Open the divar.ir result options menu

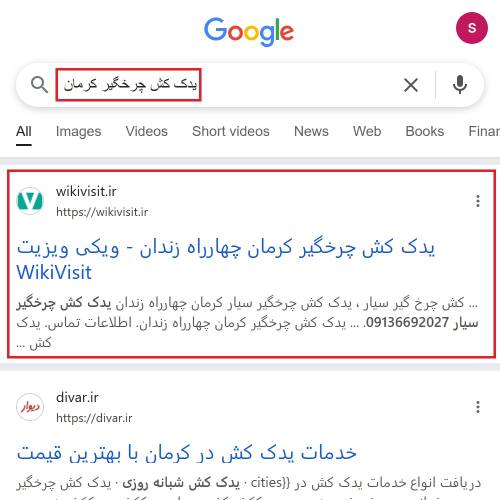tap(478, 407)
